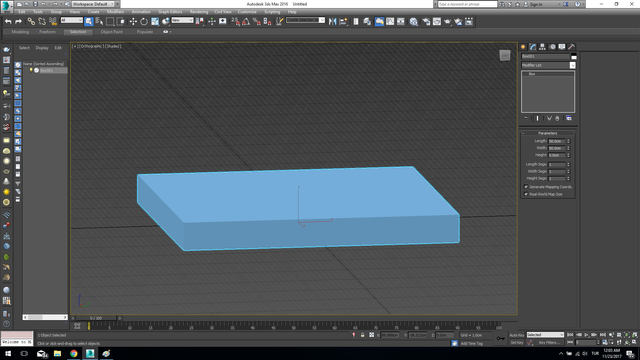Open the reference coordinate system View dropdown
This screenshot has width=640, height=360.
[x=182, y=20]
